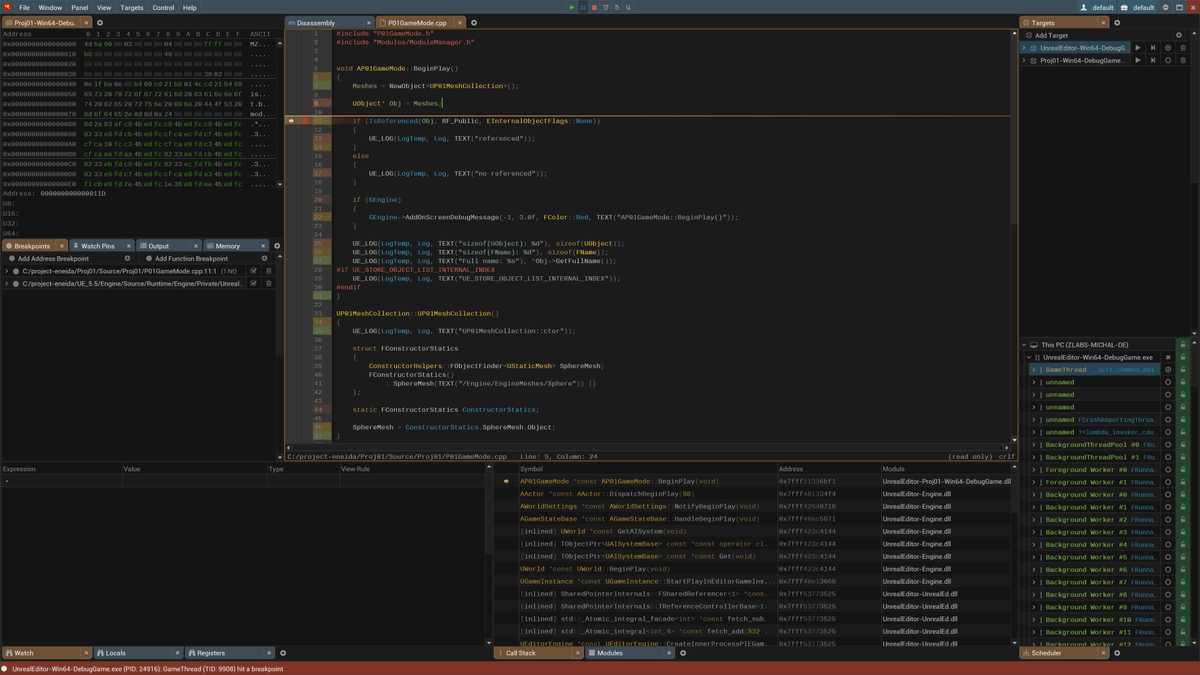Viewport: 1200px width, 675px height.
Task: Click the Pause execution button in toolbar
Action: click(583, 7)
